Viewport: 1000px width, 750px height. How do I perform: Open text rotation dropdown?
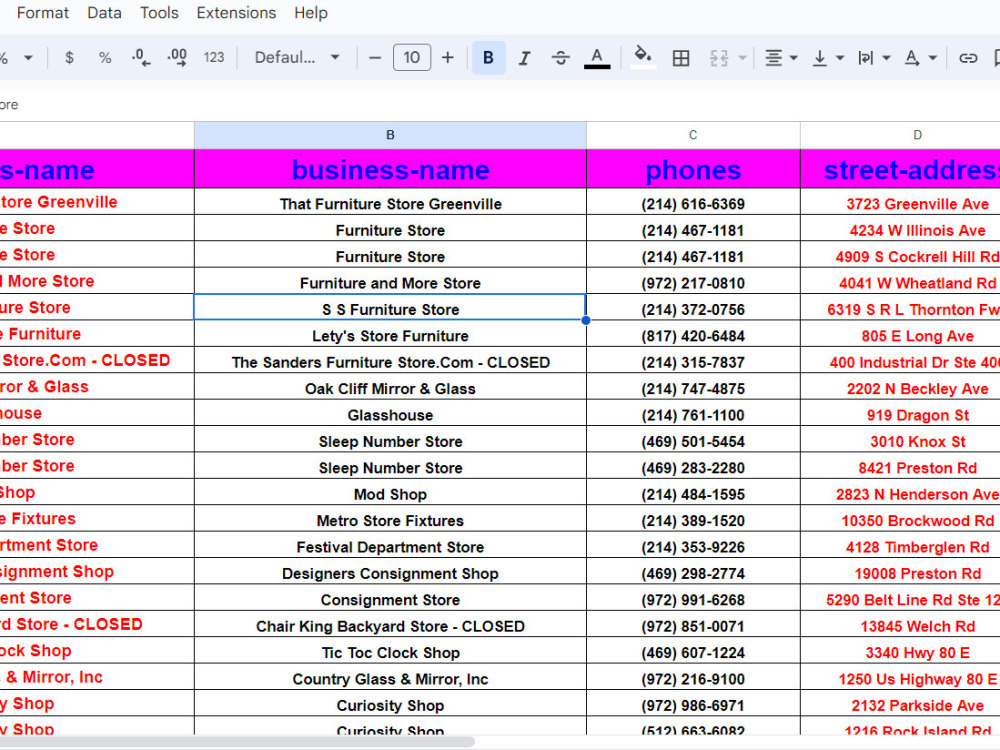click(920, 58)
